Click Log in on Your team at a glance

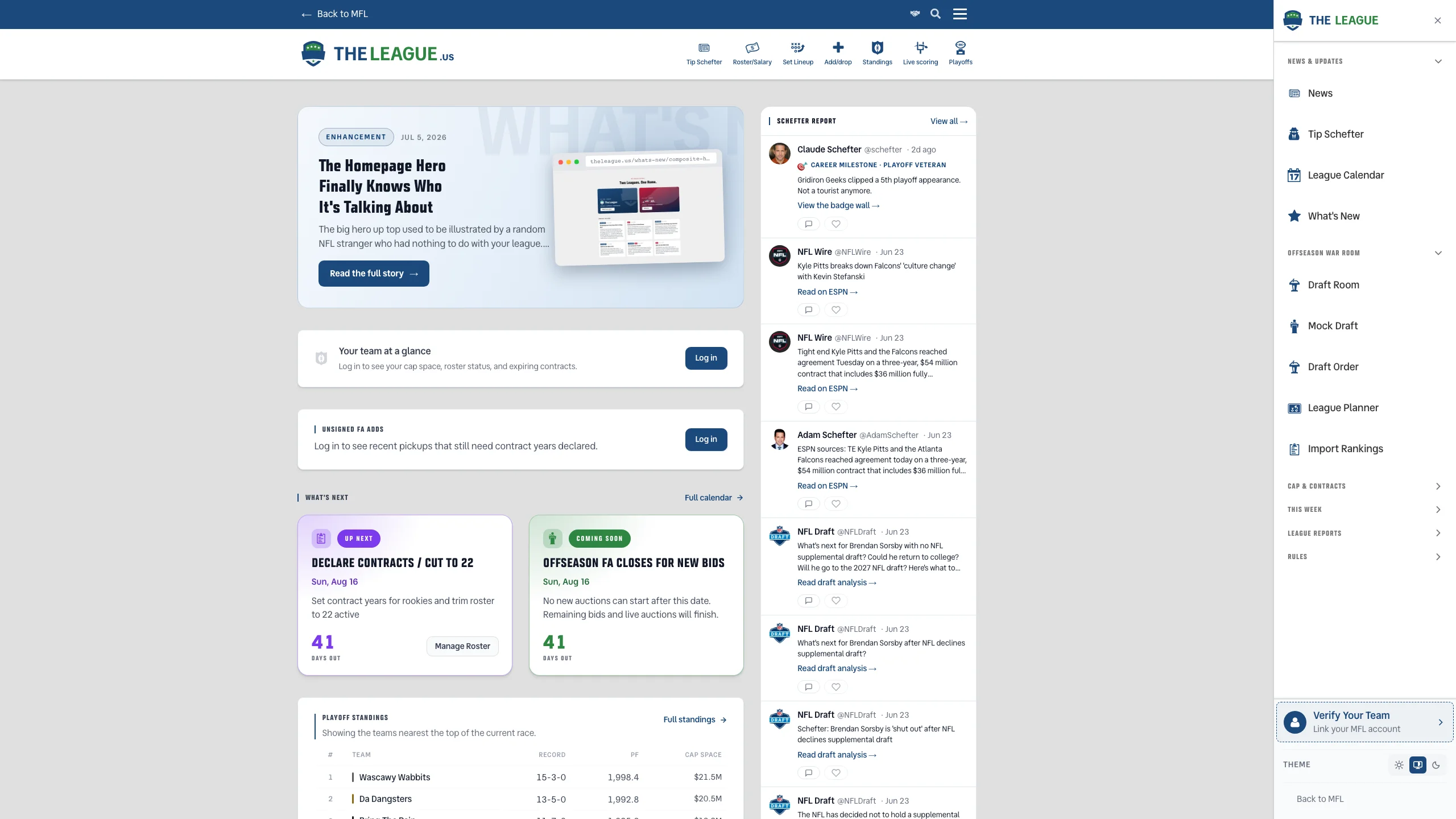pyautogui.click(x=706, y=358)
